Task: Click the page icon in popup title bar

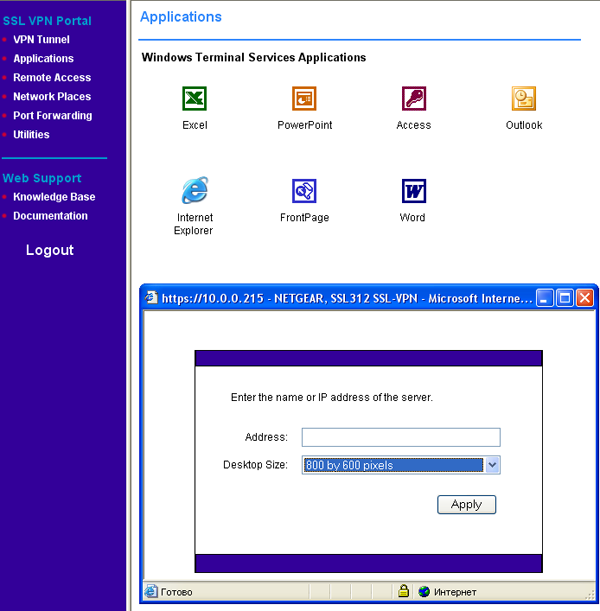Action: coord(152,298)
